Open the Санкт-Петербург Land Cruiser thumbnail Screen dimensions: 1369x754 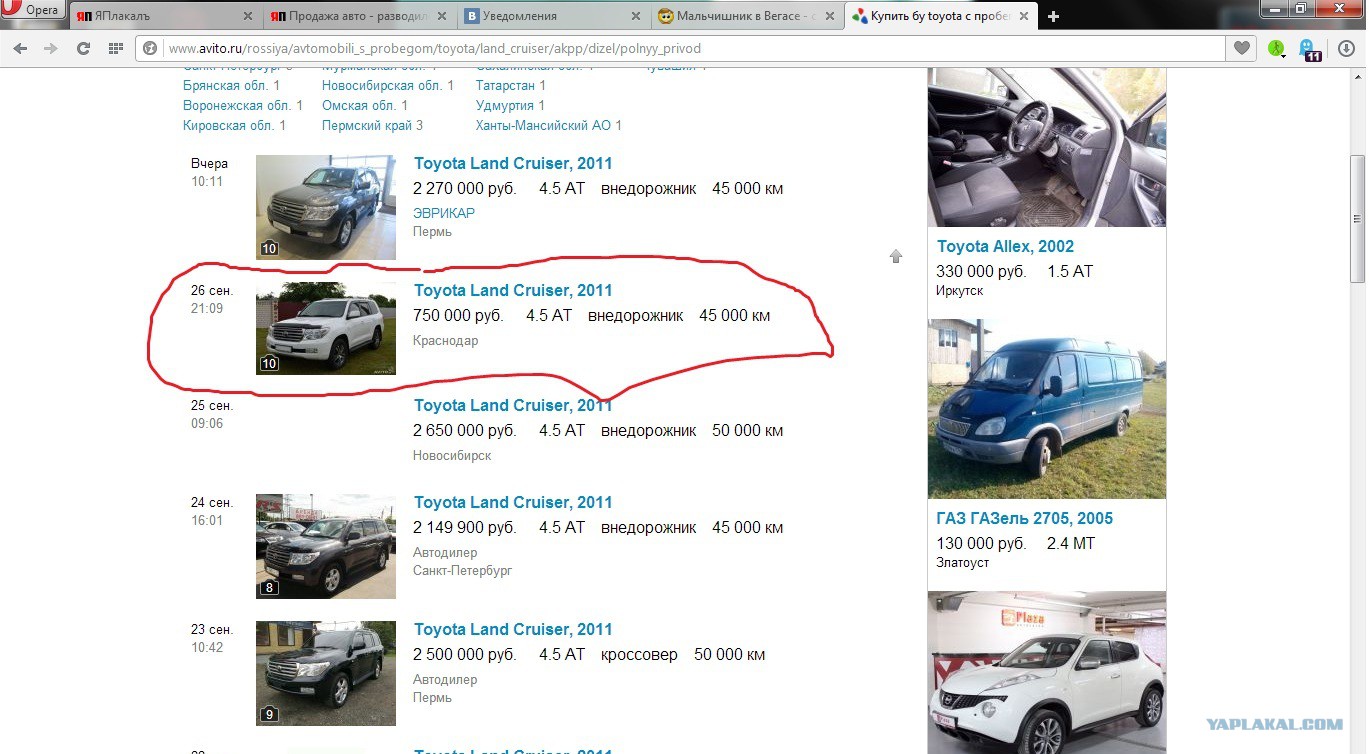click(326, 546)
